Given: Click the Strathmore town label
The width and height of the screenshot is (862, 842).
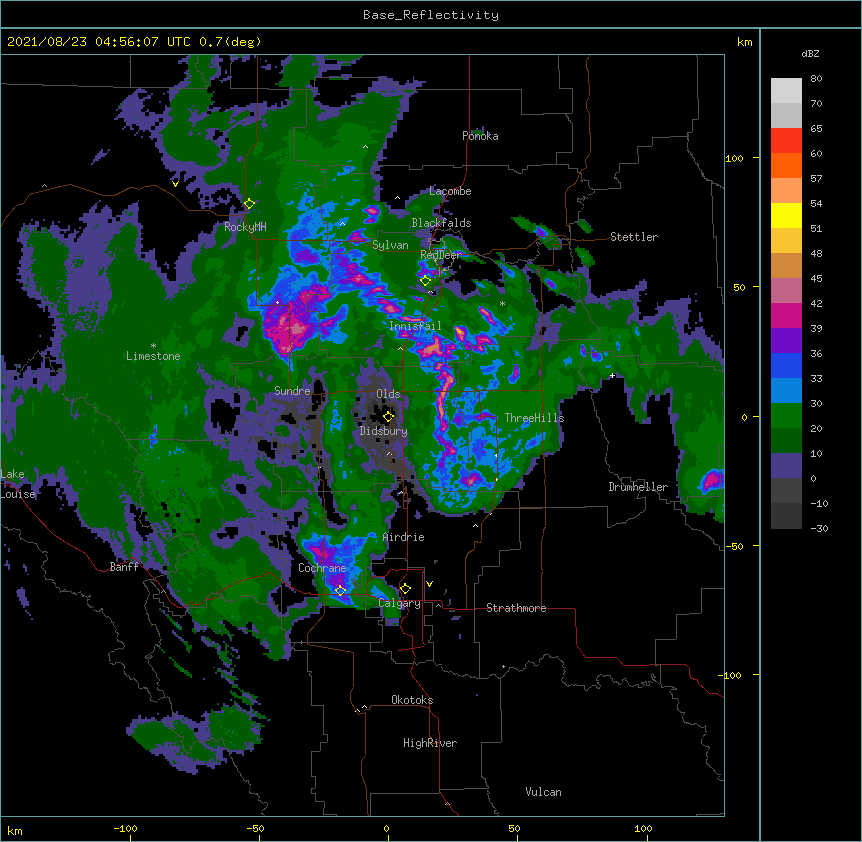Looking at the screenshot, I should pos(516,608).
